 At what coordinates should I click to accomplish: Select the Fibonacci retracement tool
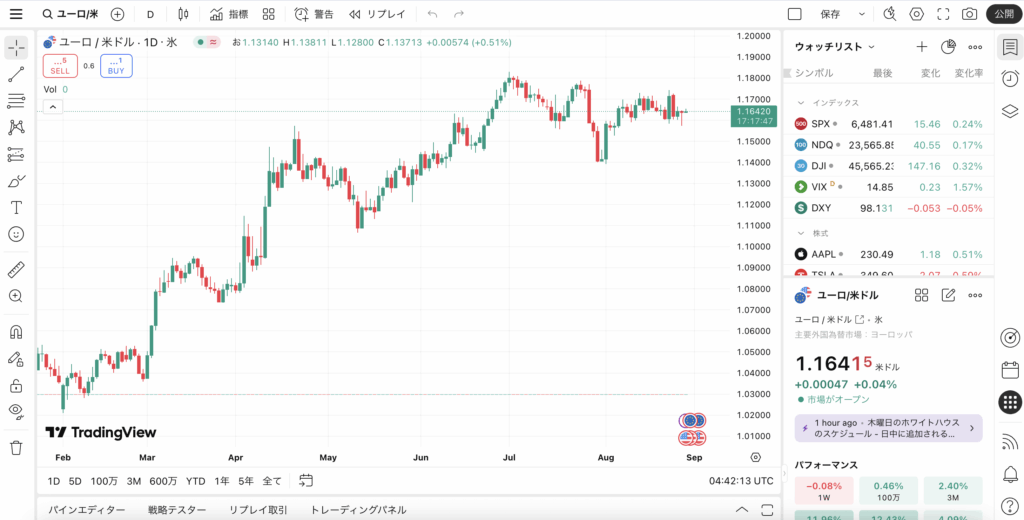tap(16, 101)
